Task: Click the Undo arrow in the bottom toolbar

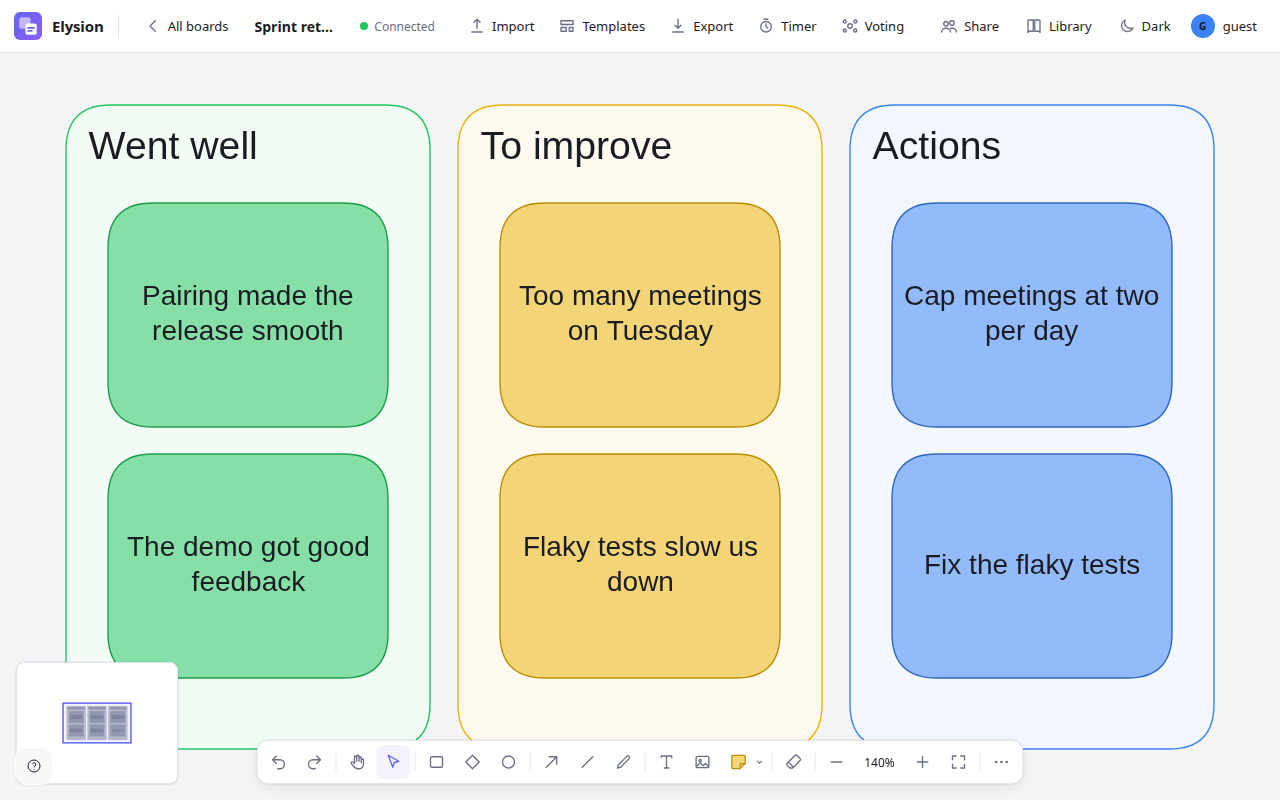Action: (x=279, y=762)
